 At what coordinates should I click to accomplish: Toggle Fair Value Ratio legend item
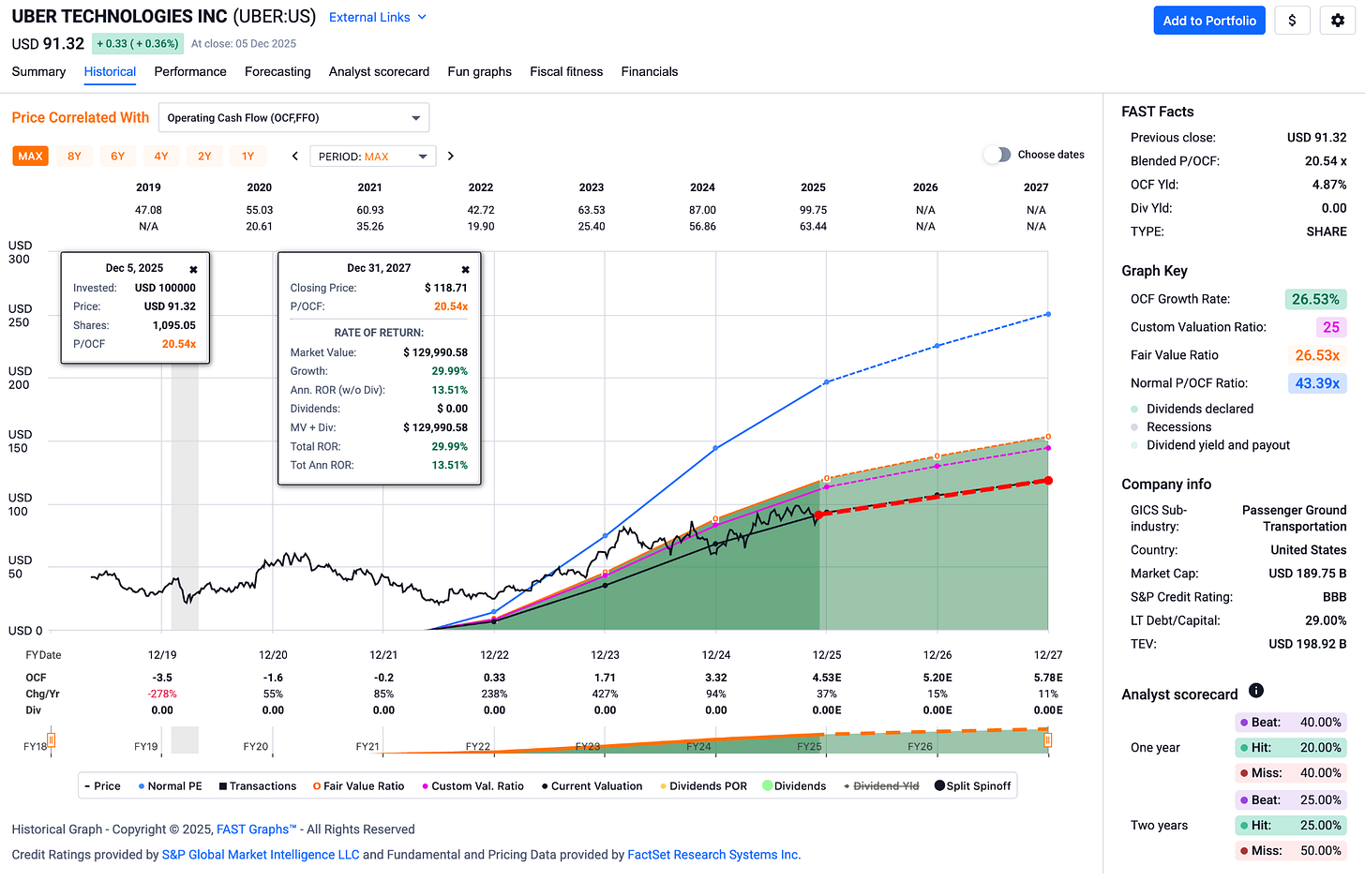click(x=359, y=786)
